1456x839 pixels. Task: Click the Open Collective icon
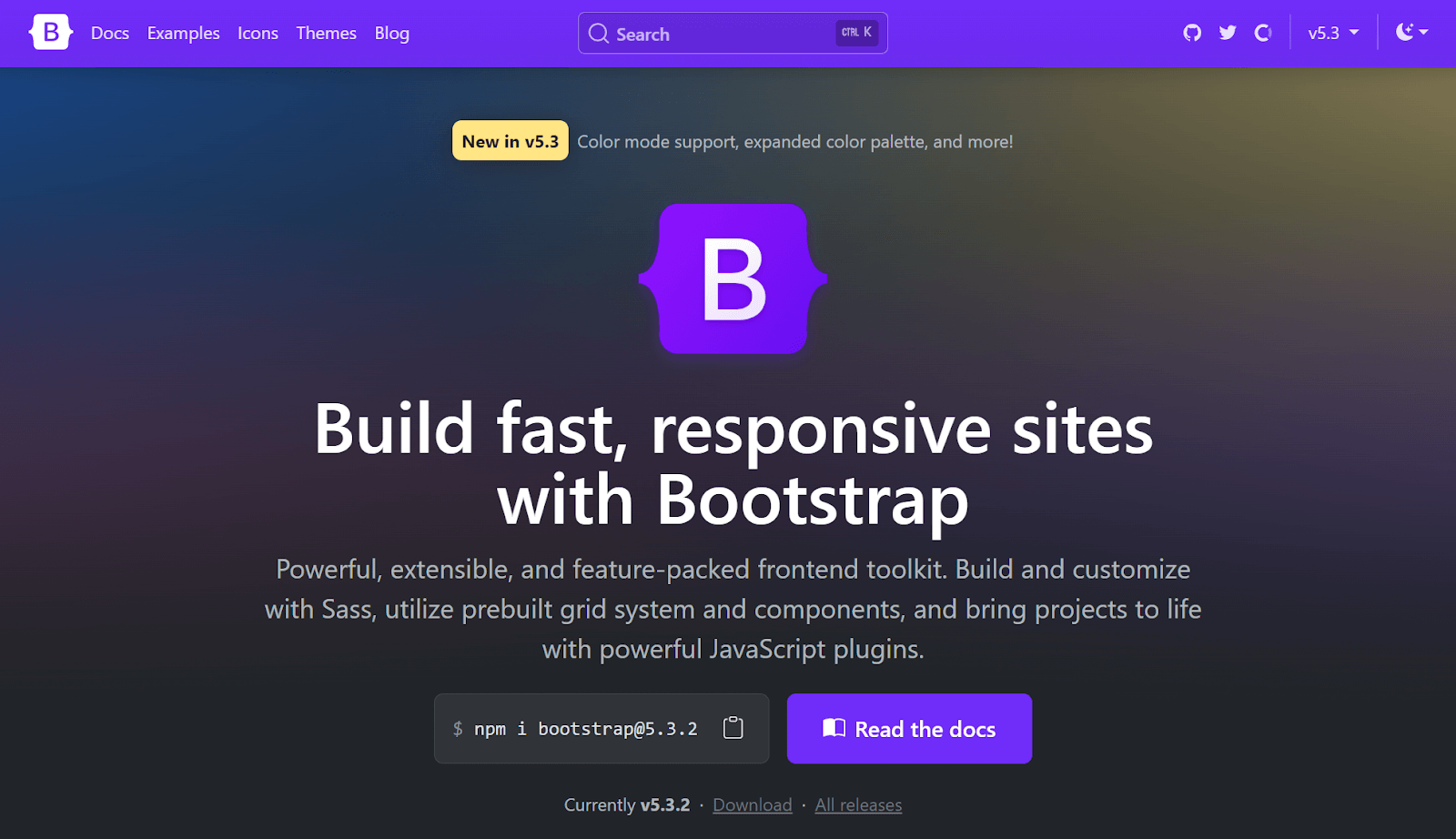pyautogui.click(x=1262, y=32)
